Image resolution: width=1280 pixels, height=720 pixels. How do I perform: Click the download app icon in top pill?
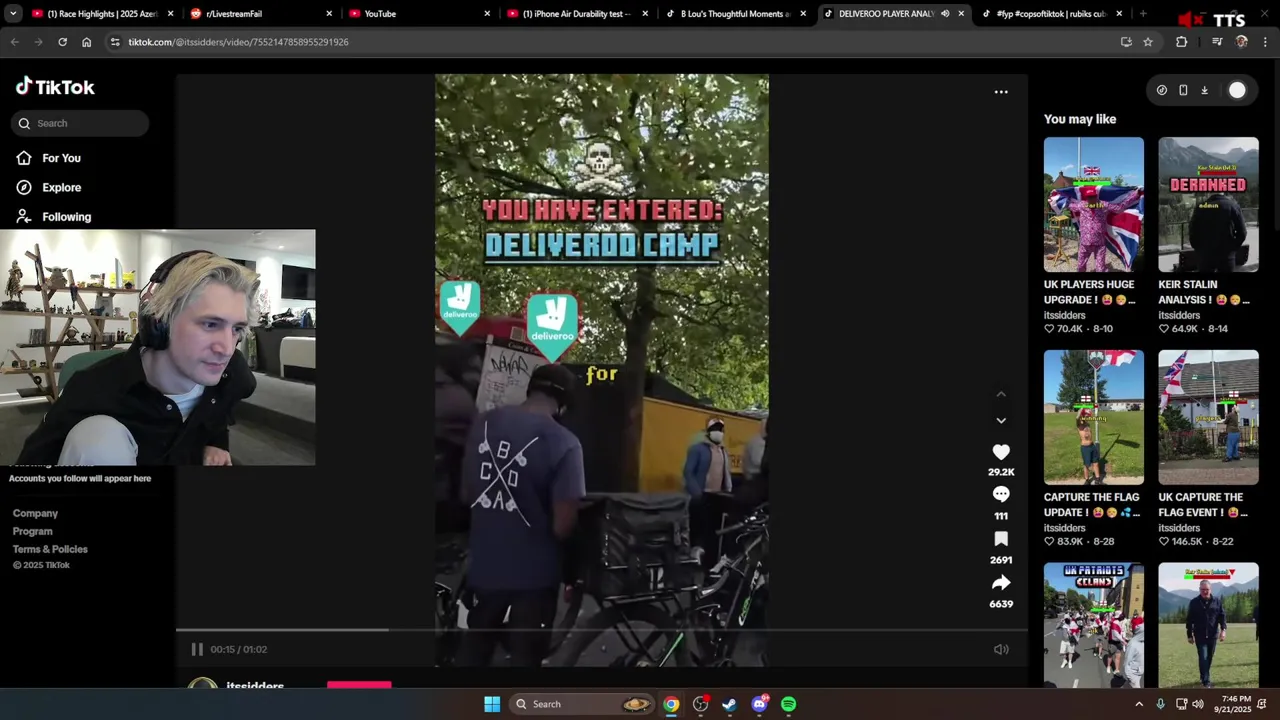[1204, 90]
